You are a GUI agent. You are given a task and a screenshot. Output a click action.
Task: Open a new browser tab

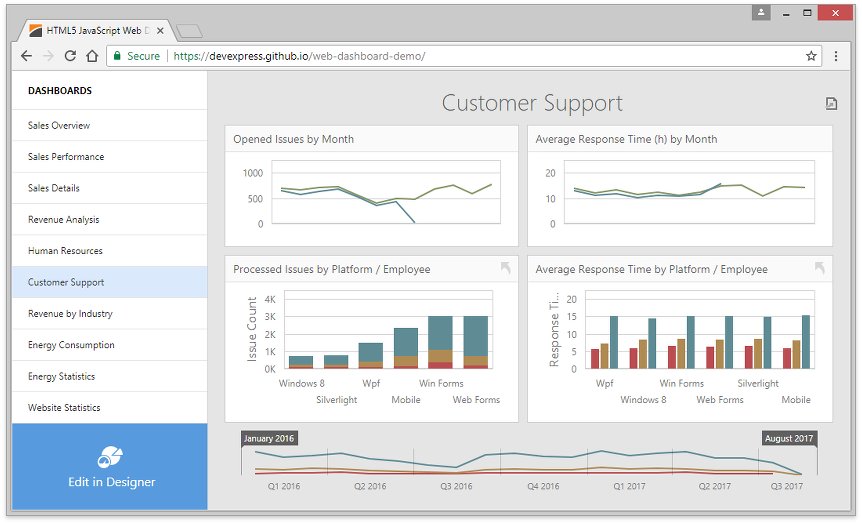(190, 31)
